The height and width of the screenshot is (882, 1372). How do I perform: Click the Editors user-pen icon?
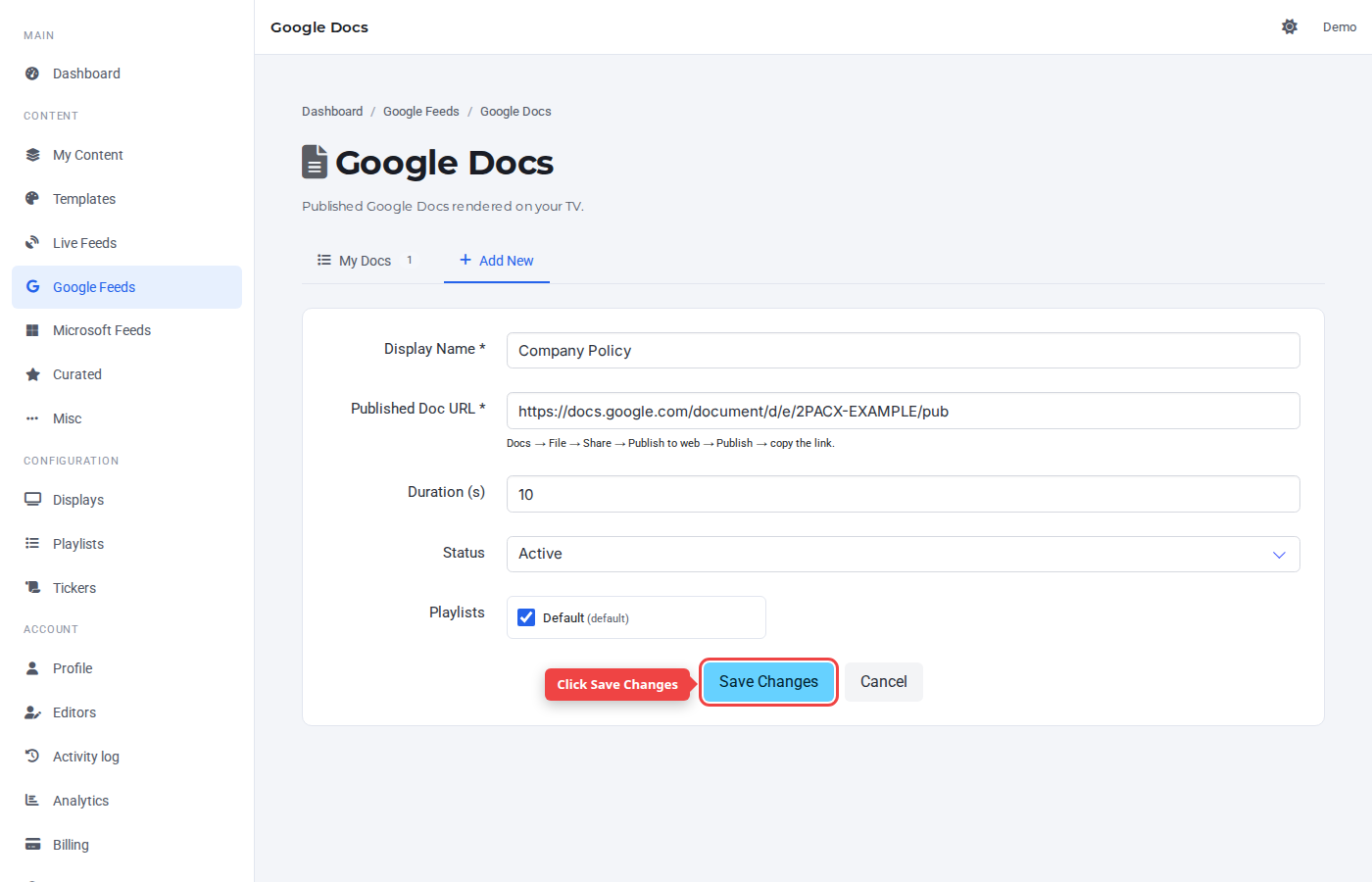click(32, 712)
